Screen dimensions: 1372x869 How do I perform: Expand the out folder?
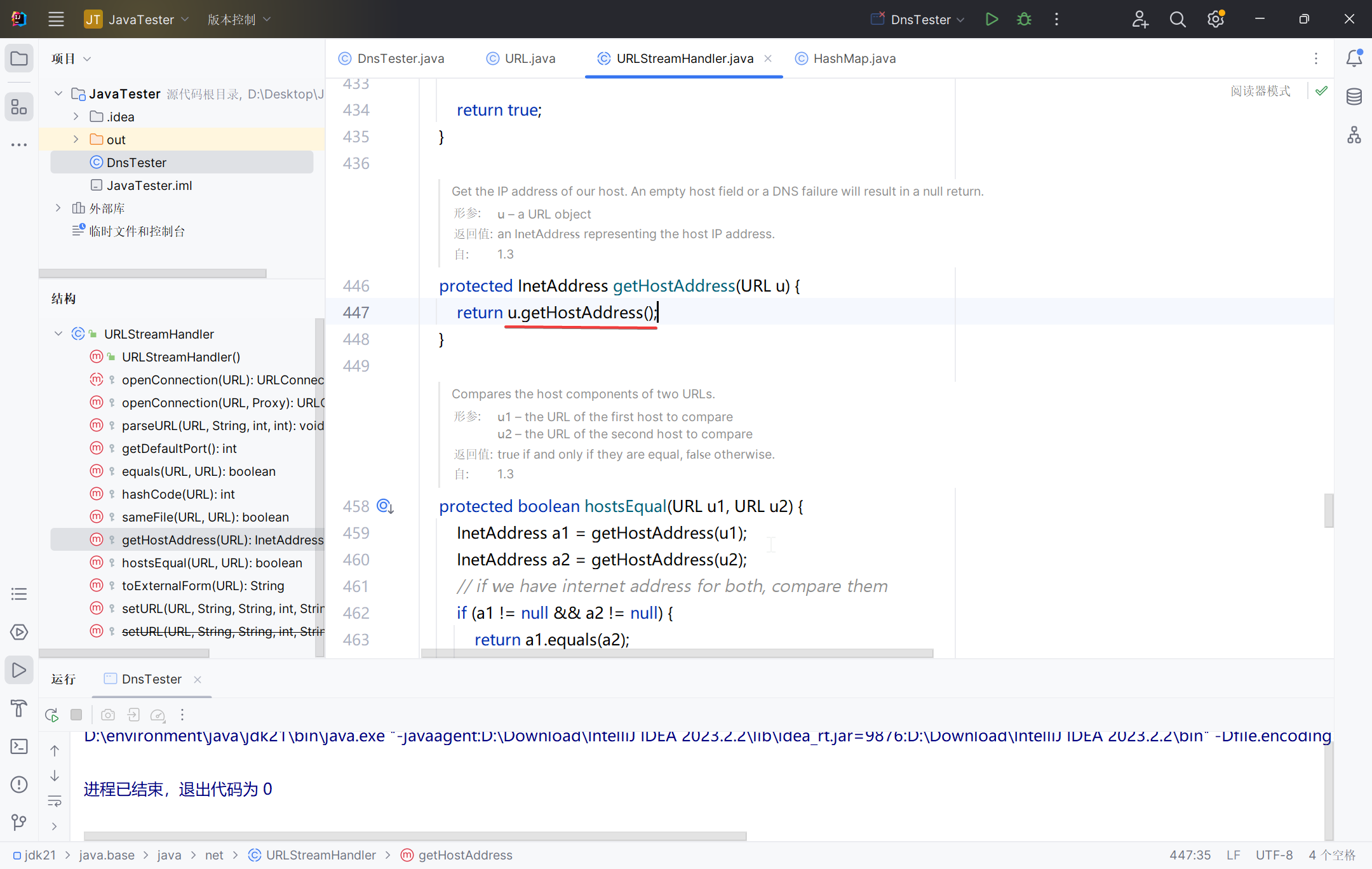click(x=76, y=139)
